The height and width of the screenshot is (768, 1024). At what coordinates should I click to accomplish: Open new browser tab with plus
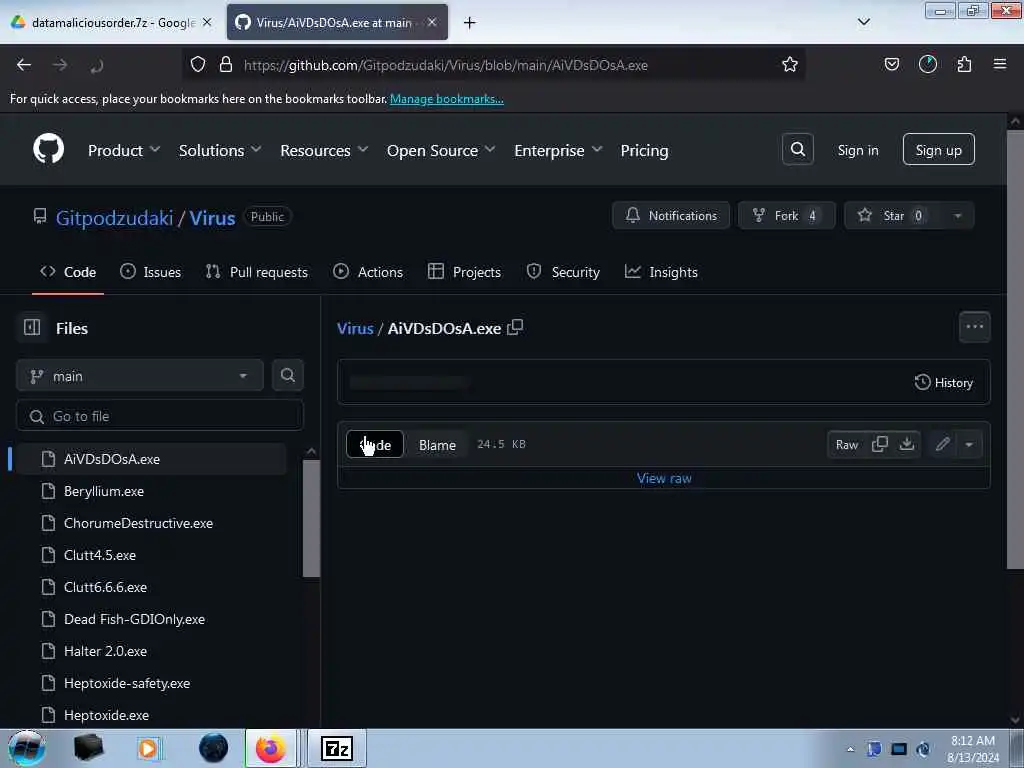470,23
